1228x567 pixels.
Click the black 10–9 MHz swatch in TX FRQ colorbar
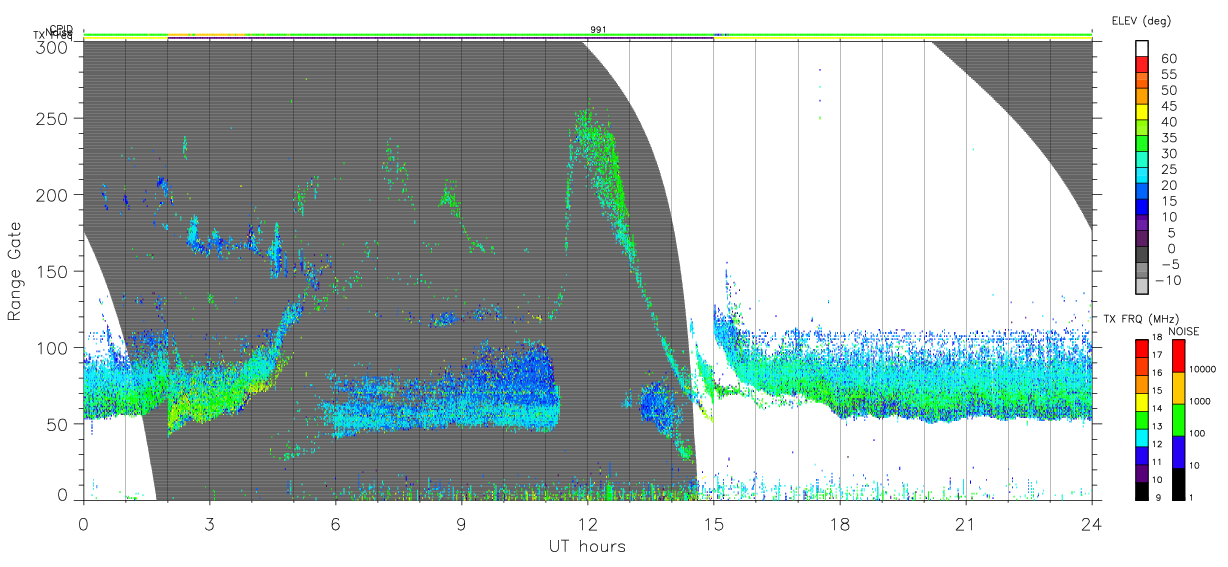click(x=1141, y=490)
